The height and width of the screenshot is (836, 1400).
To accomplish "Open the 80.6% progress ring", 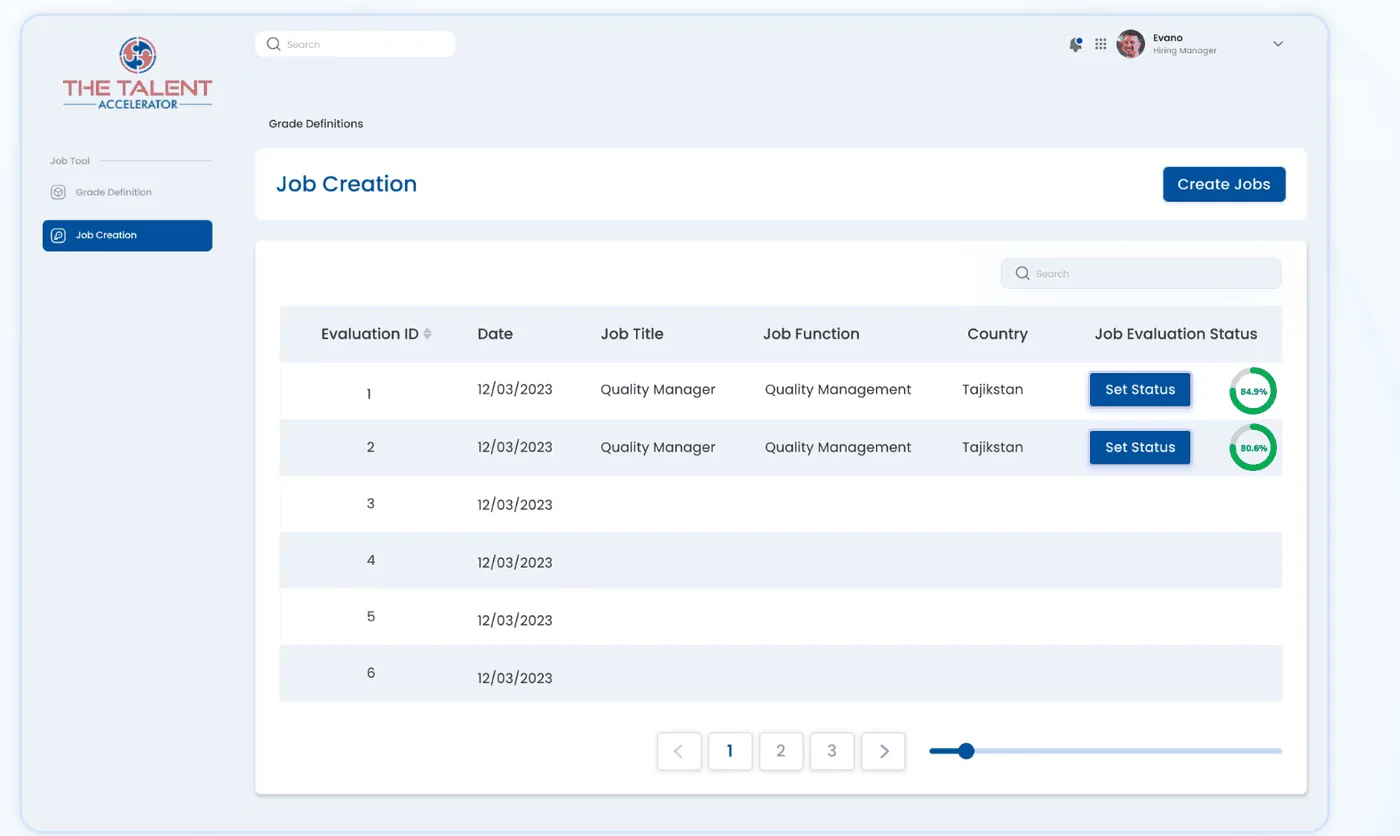I will pyautogui.click(x=1253, y=448).
